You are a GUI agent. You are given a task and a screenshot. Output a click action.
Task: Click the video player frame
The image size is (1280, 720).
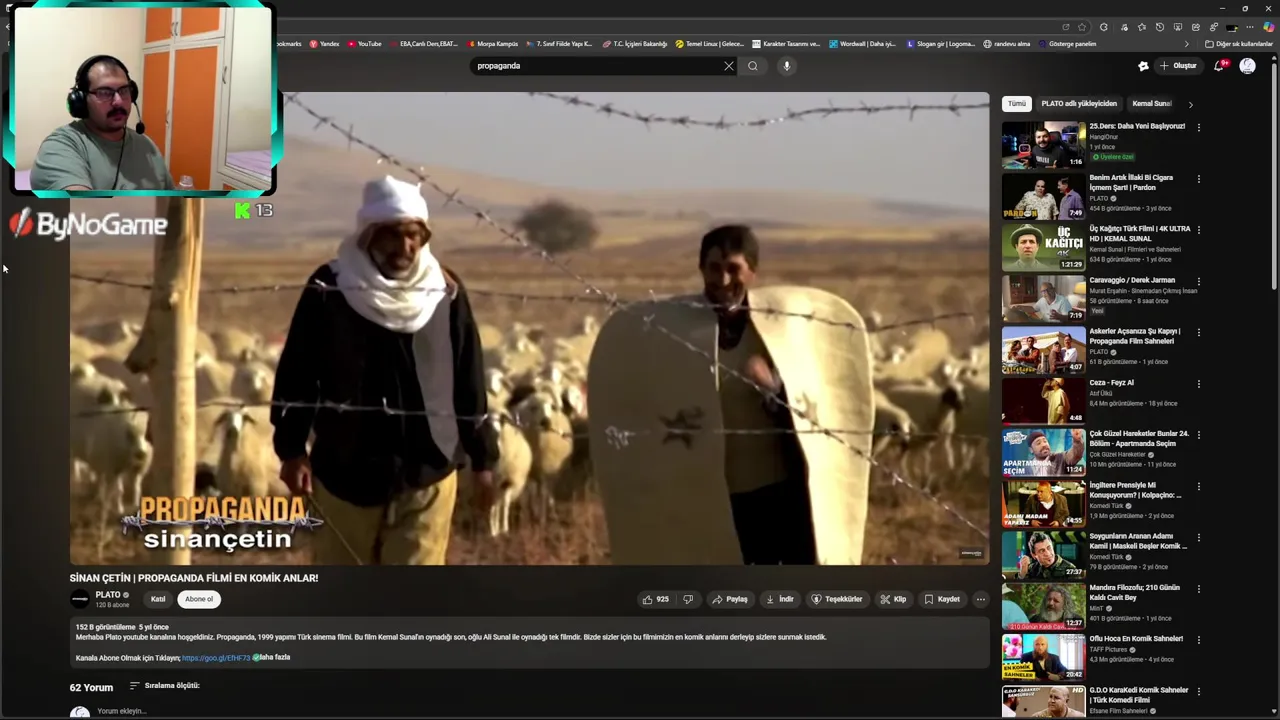click(x=529, y=328)
